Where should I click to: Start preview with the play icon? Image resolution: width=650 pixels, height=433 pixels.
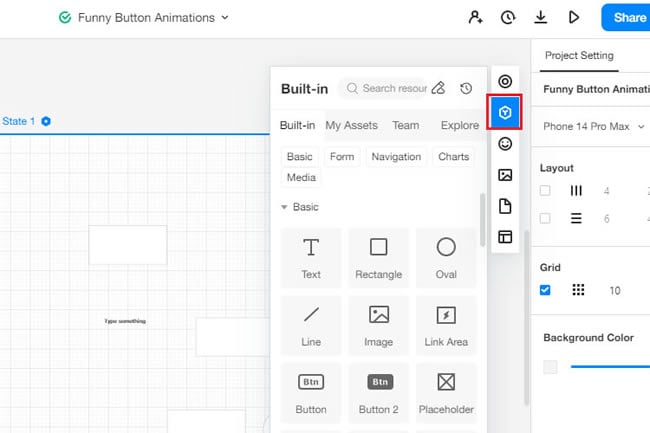(574, 17)
